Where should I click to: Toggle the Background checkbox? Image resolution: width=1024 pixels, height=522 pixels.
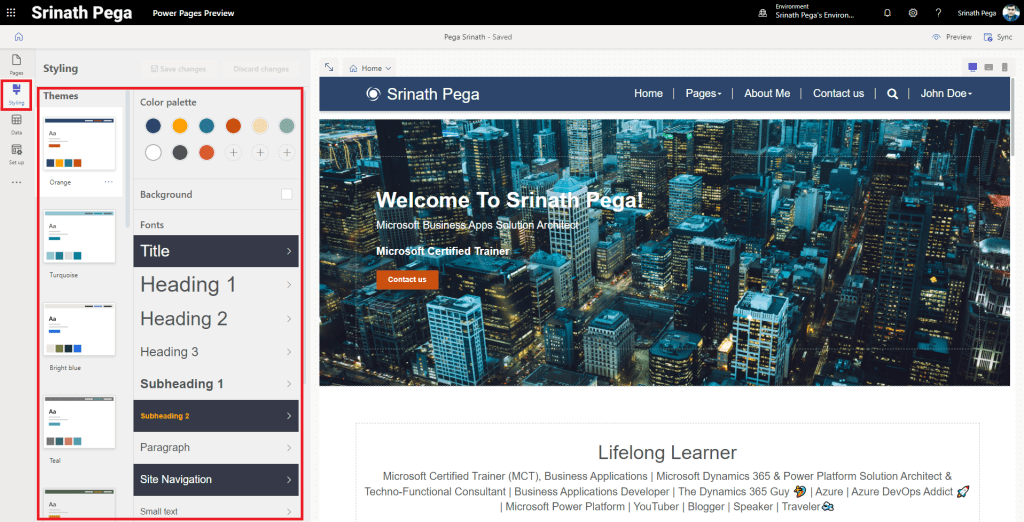pyautogui.click(x=287, y=194)
